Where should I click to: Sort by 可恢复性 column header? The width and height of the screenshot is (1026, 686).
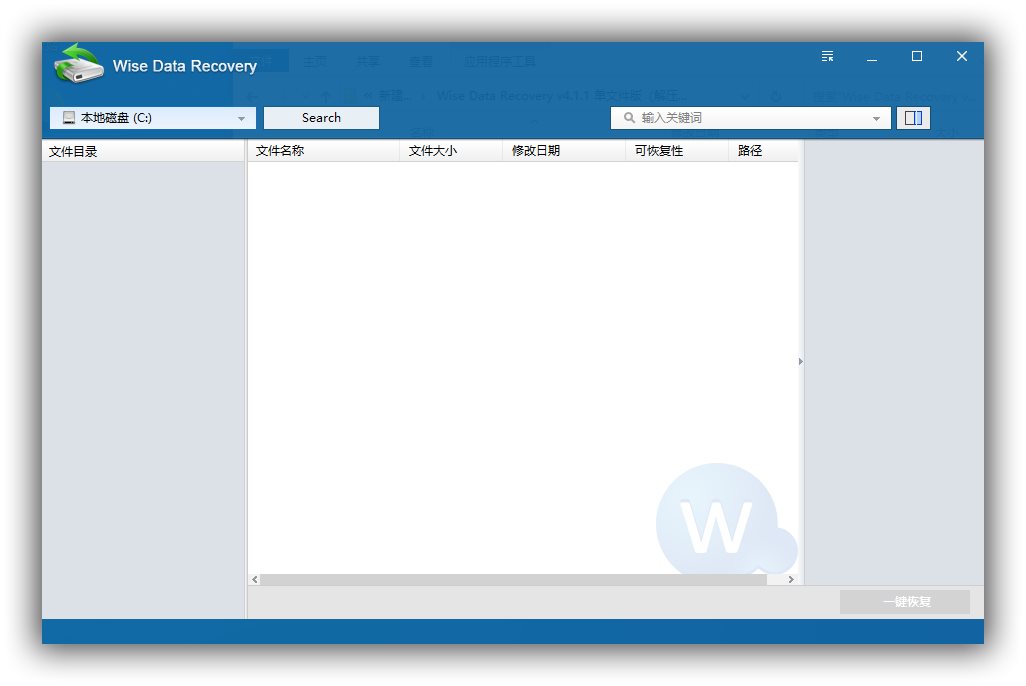(677, 151)
